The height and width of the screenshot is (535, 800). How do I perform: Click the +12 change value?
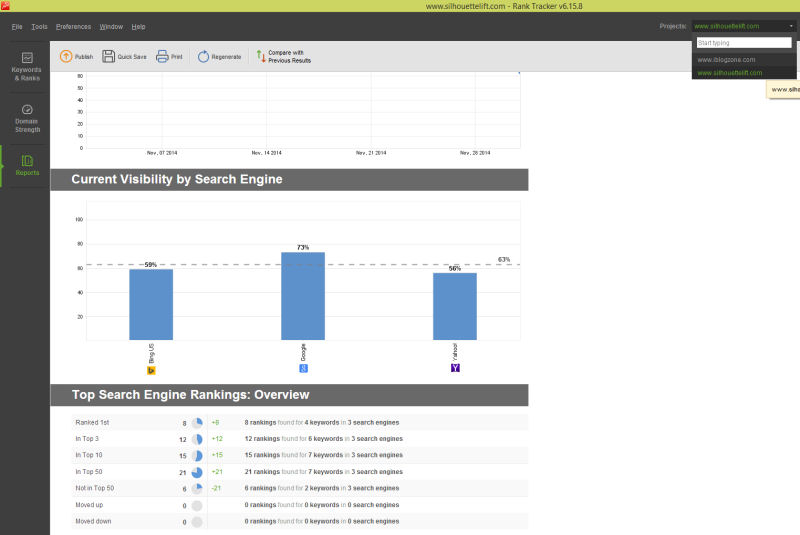pyautogui.click(x=217, y=439)
